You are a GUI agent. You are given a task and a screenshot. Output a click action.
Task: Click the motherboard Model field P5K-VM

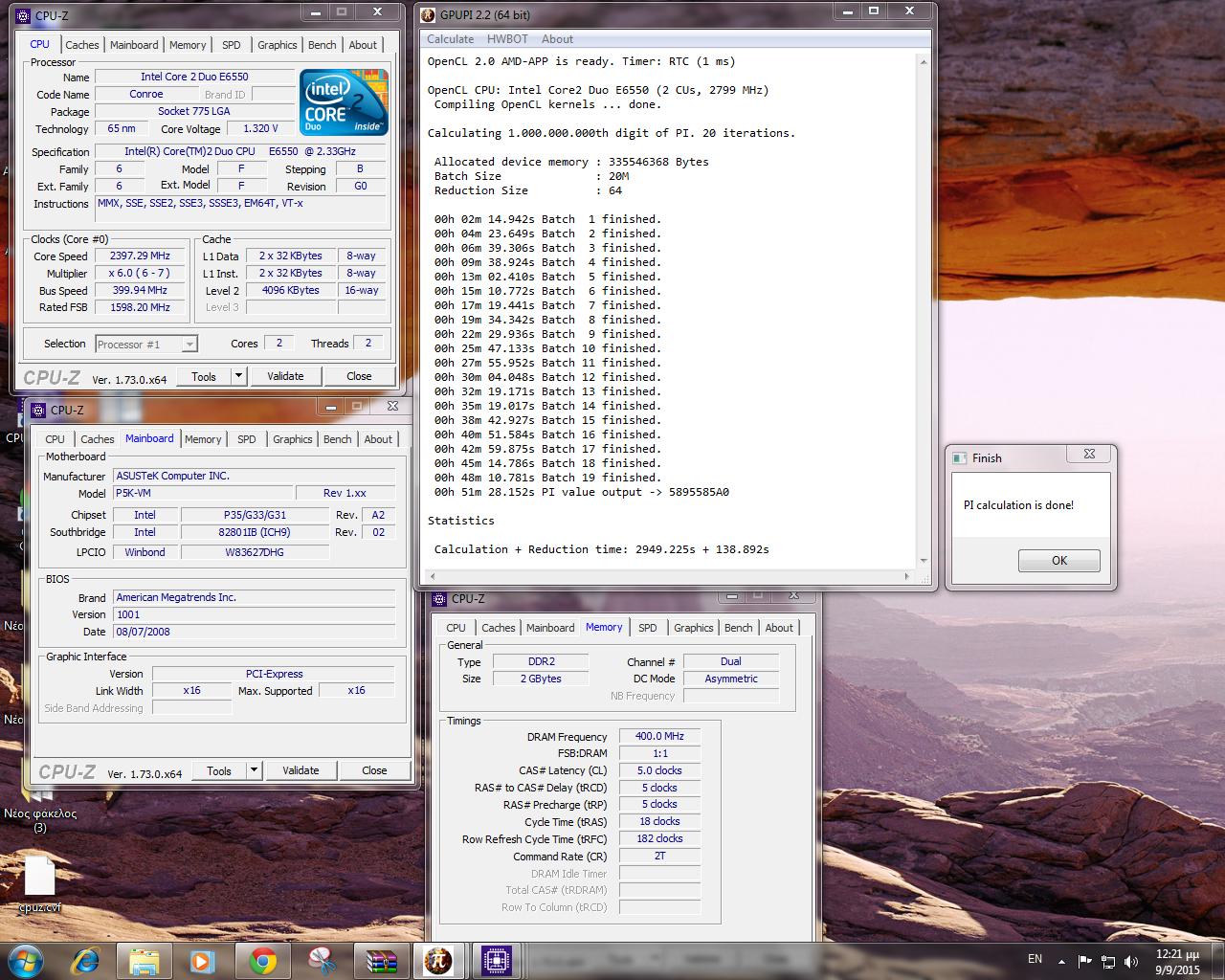[203, 493]
